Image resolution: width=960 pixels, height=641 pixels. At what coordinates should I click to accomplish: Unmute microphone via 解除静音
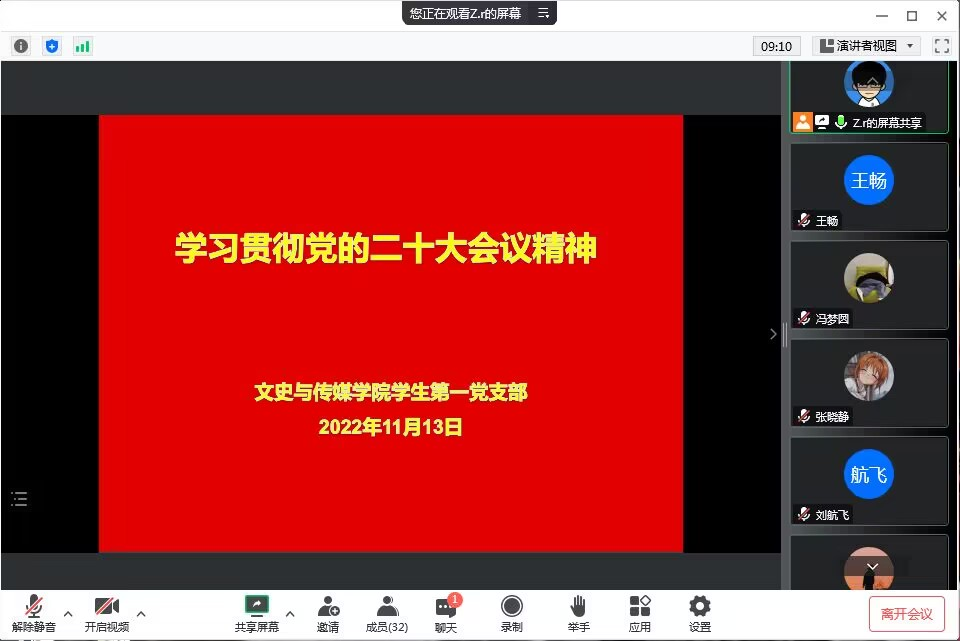34,613
